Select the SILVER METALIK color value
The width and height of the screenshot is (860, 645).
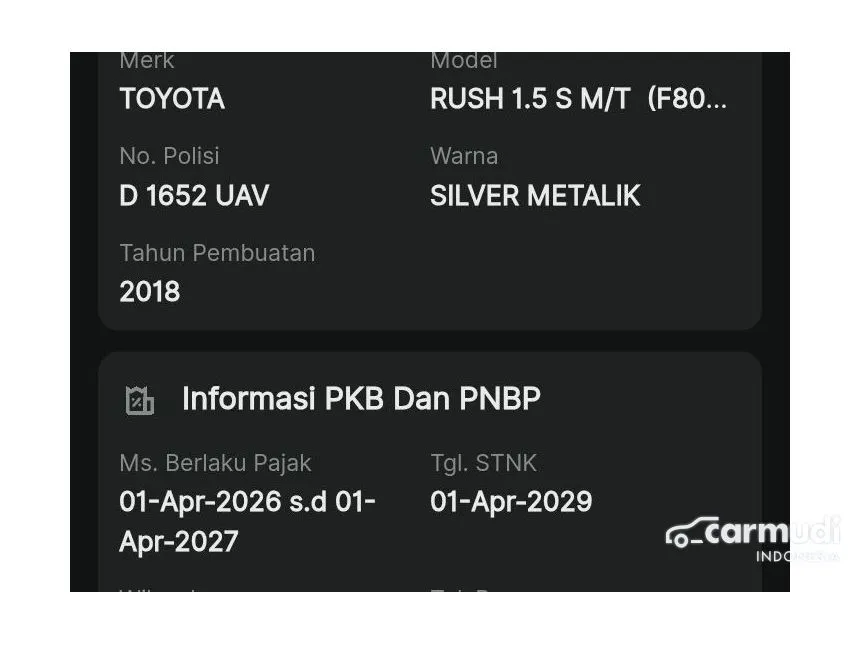pos(535,195)
